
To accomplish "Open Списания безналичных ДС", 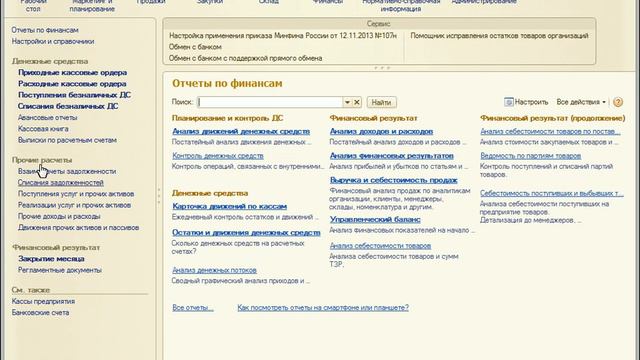I will [68, 106].
